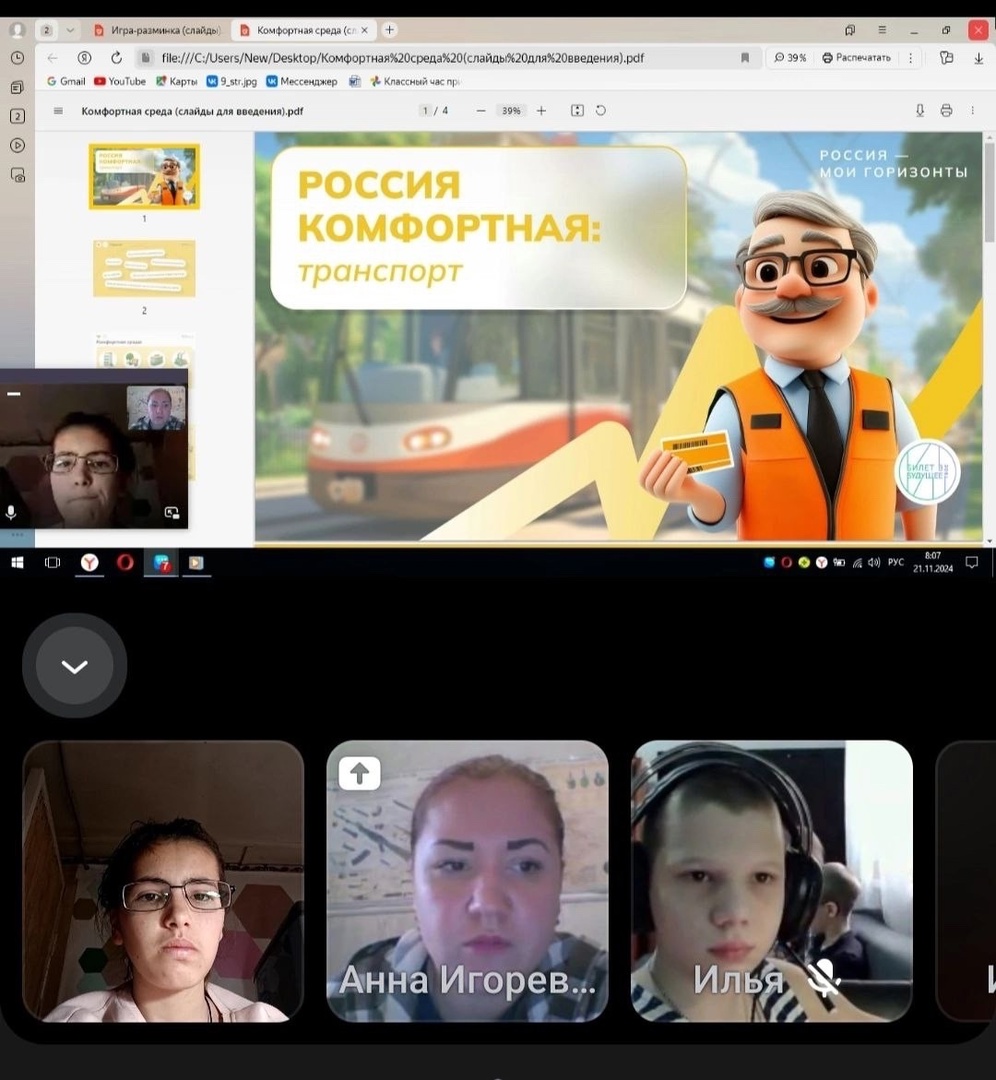996x1080 pixels.
Task: Open a new tab with plus button
Action: (389, 30)
